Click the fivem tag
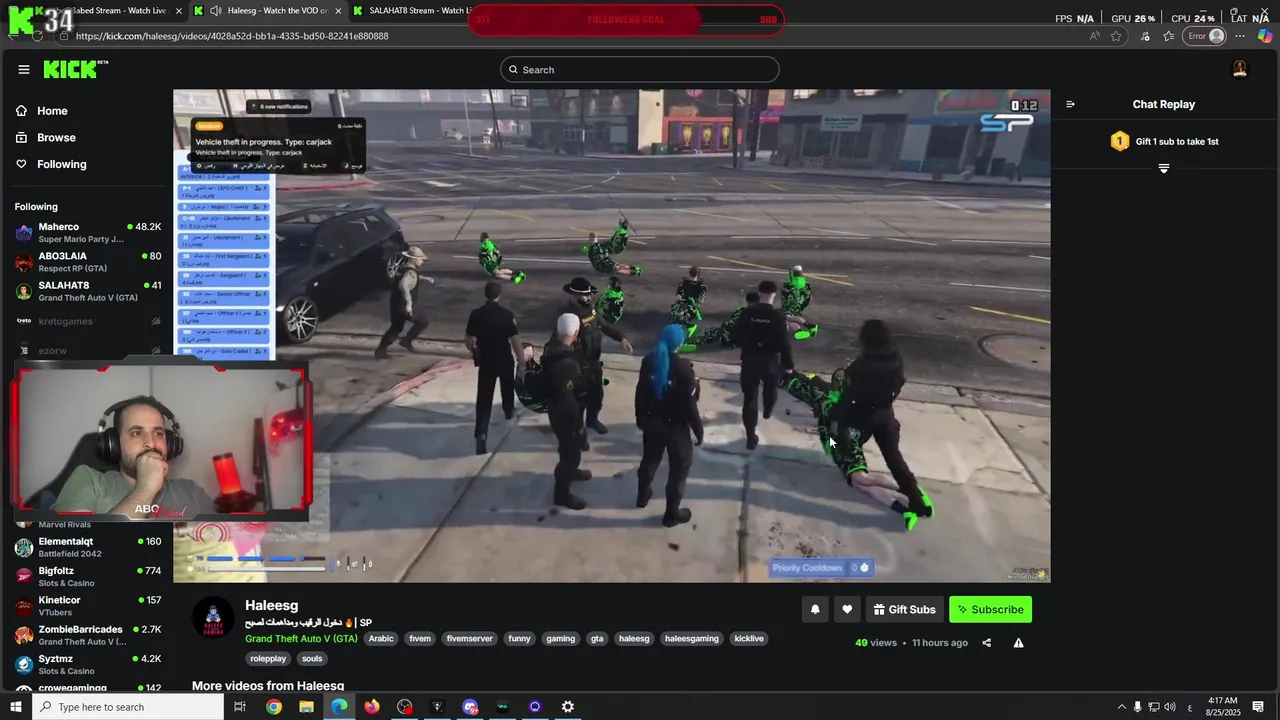The width and height of the screenshot is (1280, 720). click(x=420, y=638)
